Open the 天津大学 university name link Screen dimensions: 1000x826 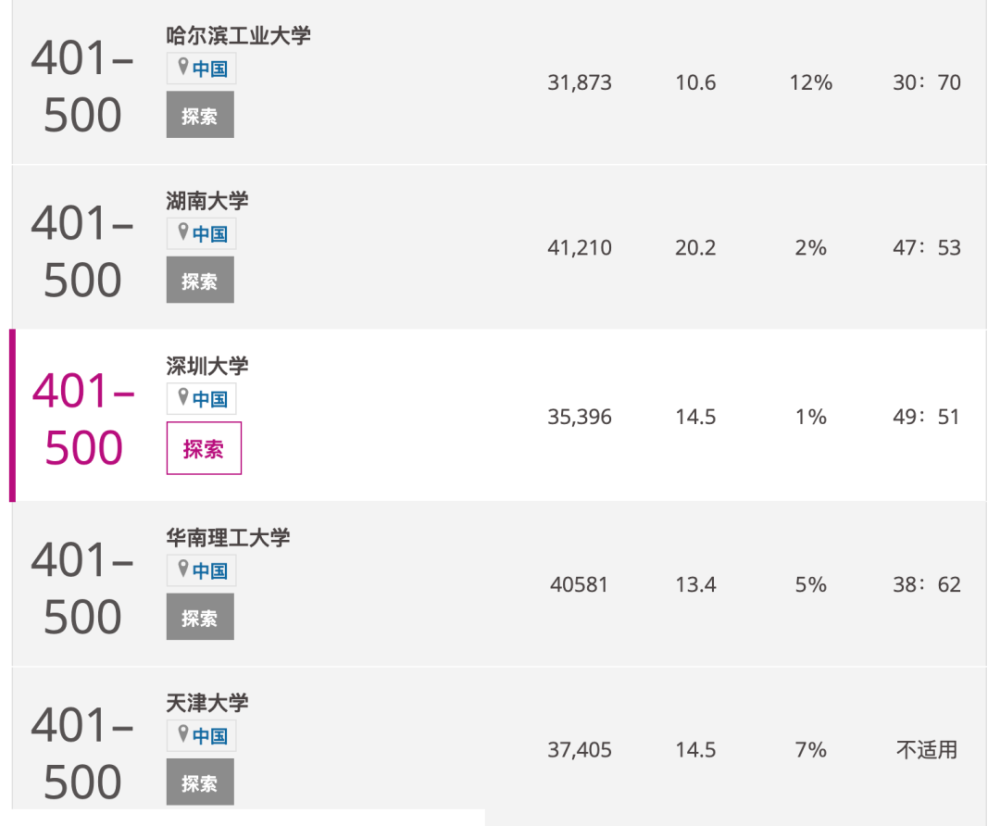point(207,703)
